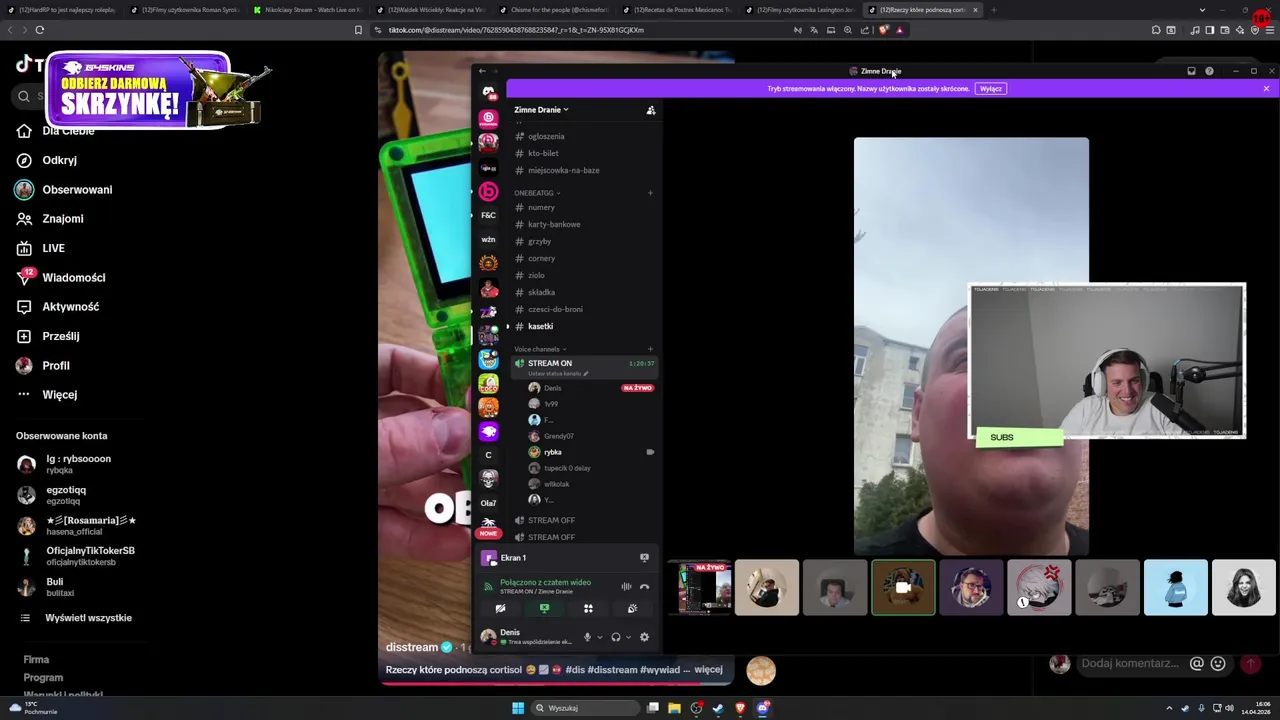Image resolution: width=1280 pixels, height=720 pixels.
Task: Switch to Recetas de Postres tab
Action: tap(676, 10)
